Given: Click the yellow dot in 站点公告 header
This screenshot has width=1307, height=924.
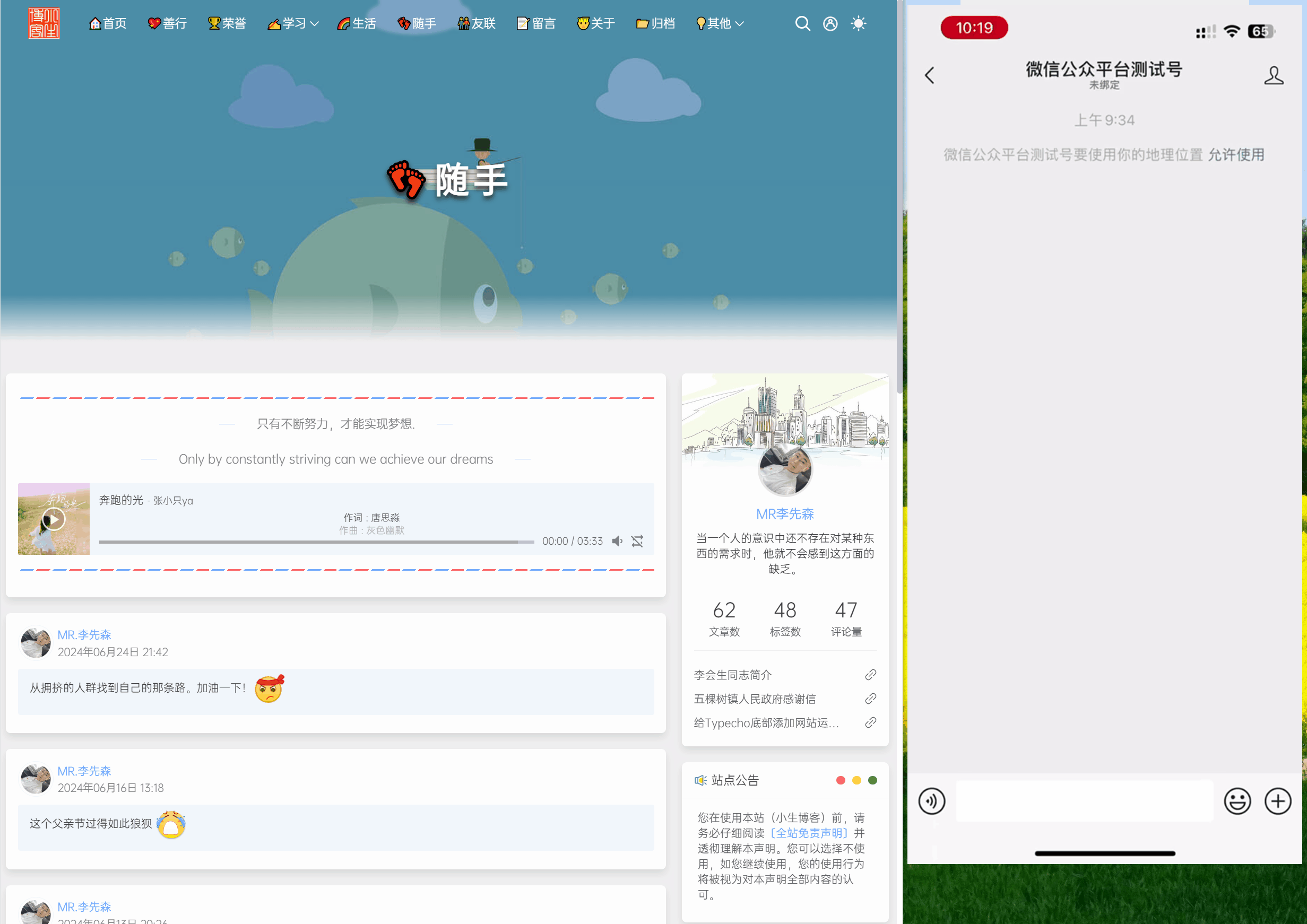Looking at the screenshot, I should pyautogui.click(x=856, y=780).
